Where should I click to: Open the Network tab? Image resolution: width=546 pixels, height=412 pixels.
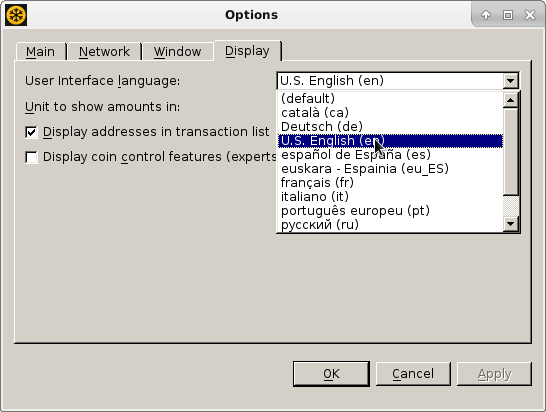[104, 52]
